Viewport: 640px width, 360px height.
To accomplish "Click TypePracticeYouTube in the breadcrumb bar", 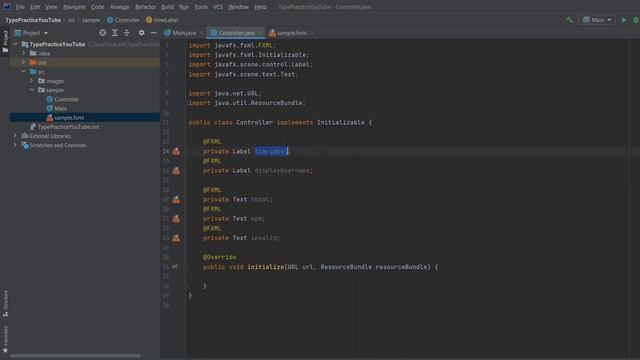I will pyautogui.click(x=33, y=20).
